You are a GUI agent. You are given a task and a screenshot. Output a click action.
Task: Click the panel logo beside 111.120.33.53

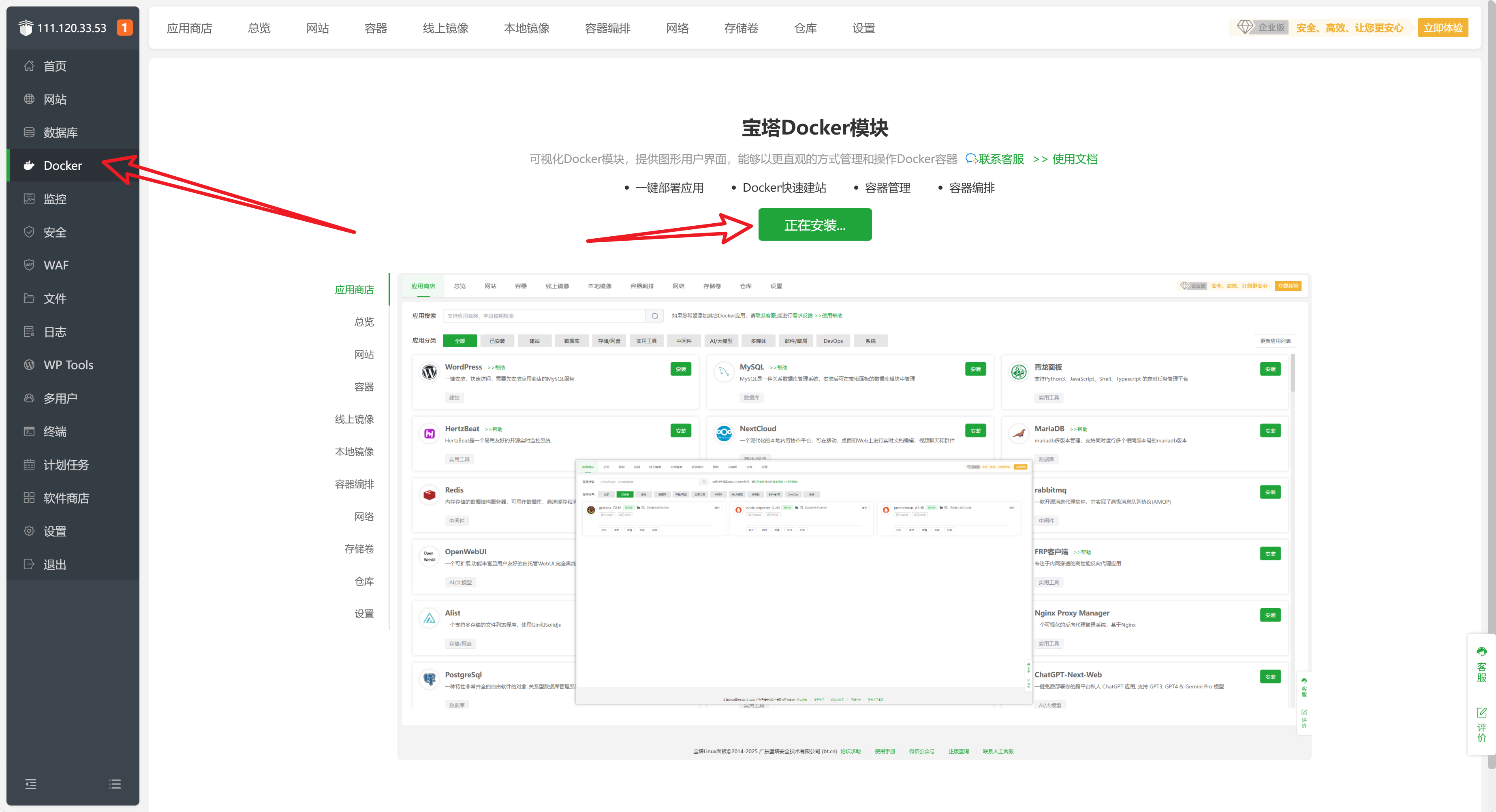tap(26, 27)
